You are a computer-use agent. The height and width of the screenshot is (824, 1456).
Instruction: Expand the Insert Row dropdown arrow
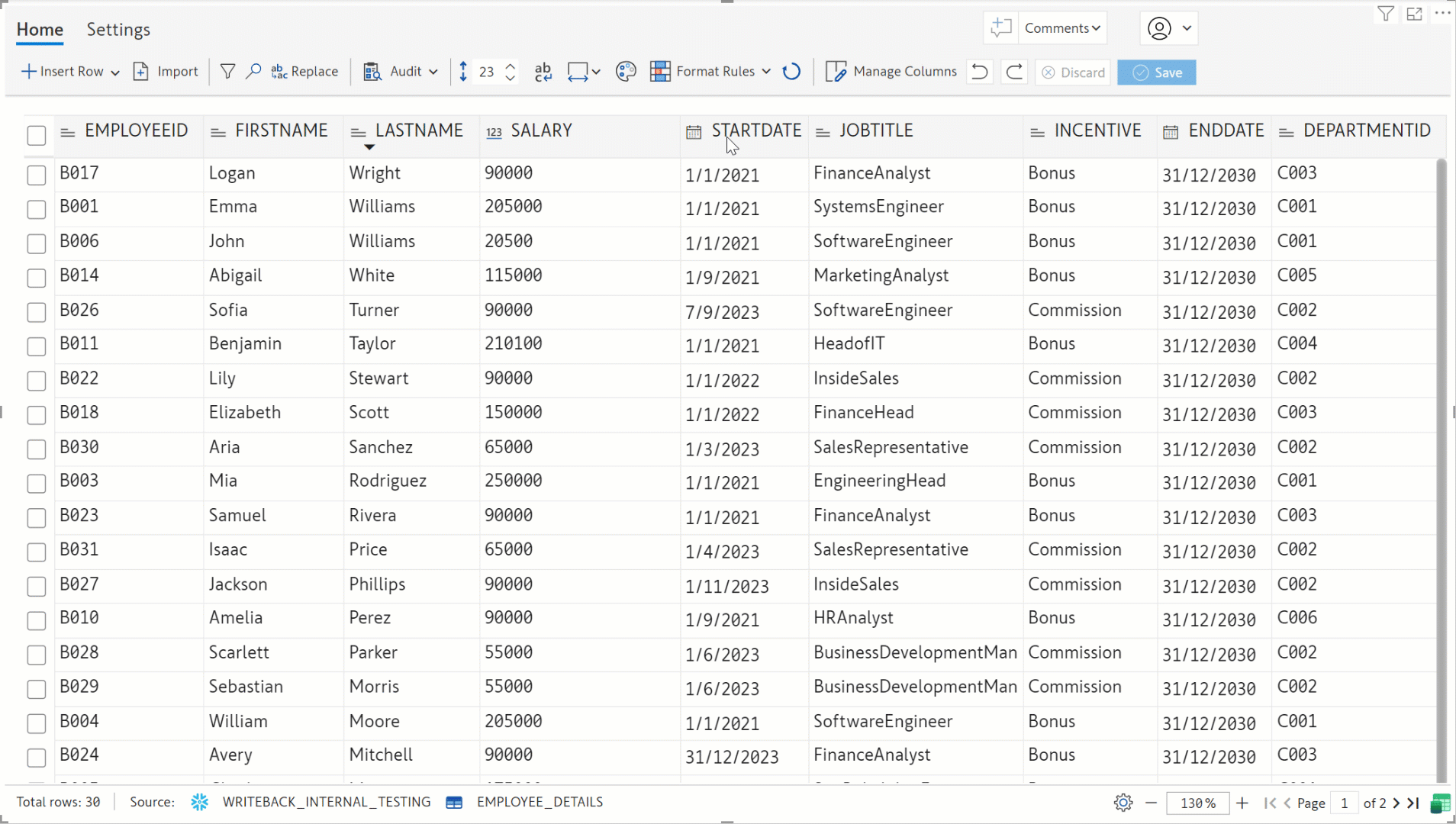[115, 72]
